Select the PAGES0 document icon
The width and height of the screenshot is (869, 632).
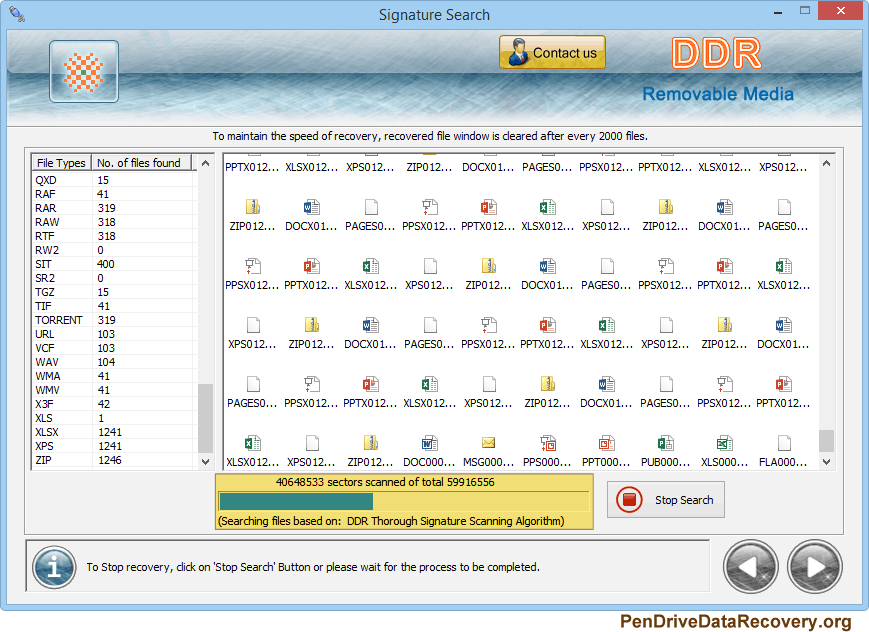(x=370, y=209)
